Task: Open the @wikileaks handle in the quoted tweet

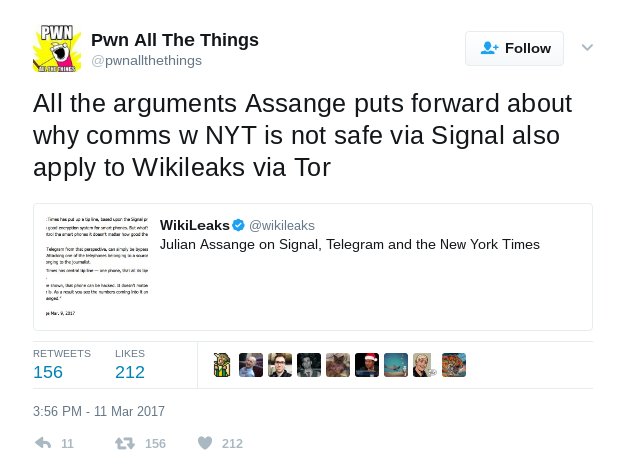Action: click(282, 225)
